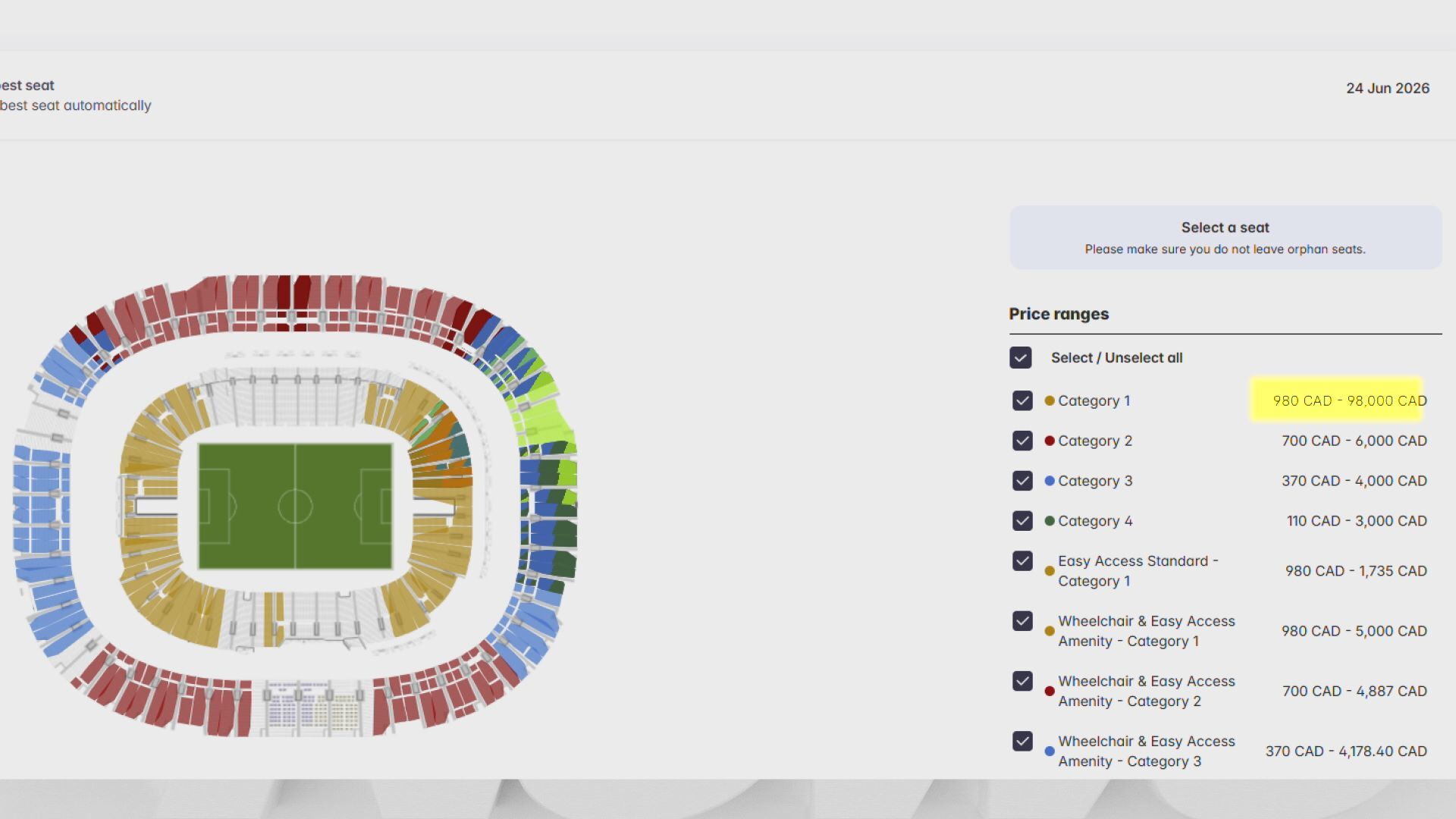Toggle Wheelchair & Easy Access Amenity Category 3 checkbox
The height and width of the screenshot is (819, 1456).
click(1022, 741)
